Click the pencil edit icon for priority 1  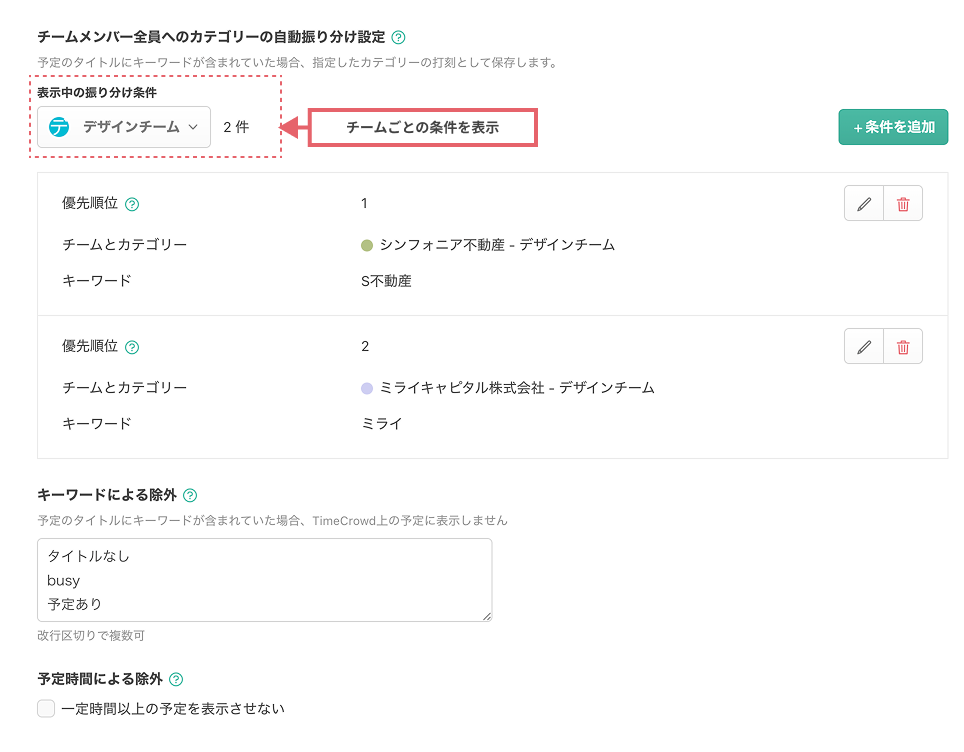click(864, 204)
